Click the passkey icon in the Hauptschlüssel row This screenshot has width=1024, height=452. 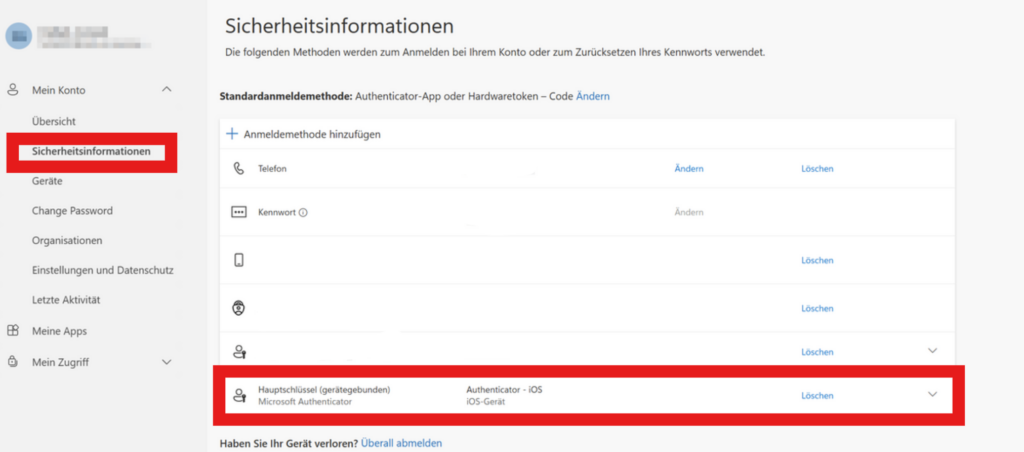pos(238,396)
